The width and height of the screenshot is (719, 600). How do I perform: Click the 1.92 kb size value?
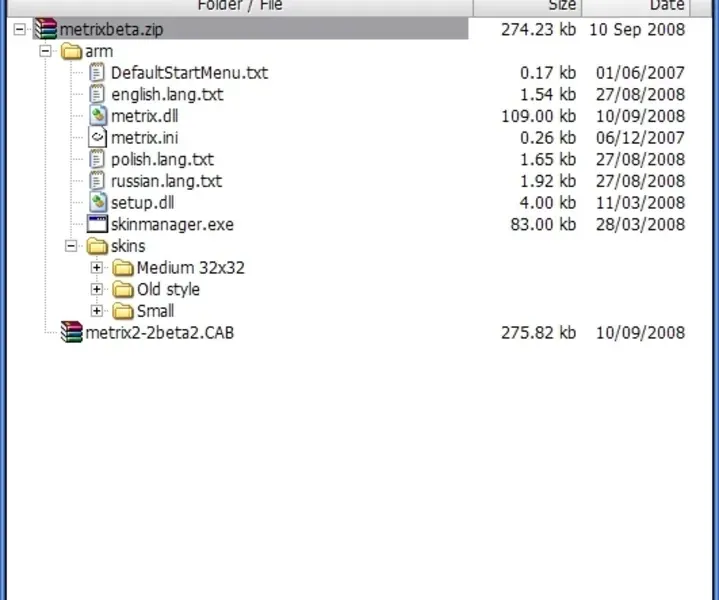[548, 181]
